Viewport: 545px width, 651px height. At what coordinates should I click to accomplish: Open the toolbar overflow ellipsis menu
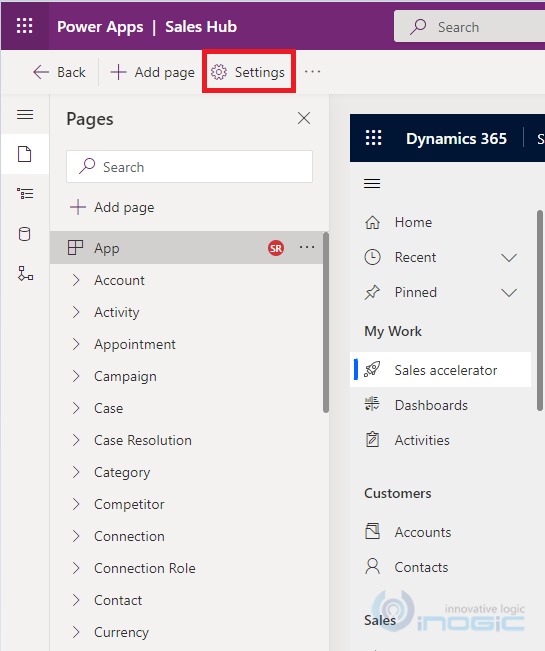pos(312,72)
